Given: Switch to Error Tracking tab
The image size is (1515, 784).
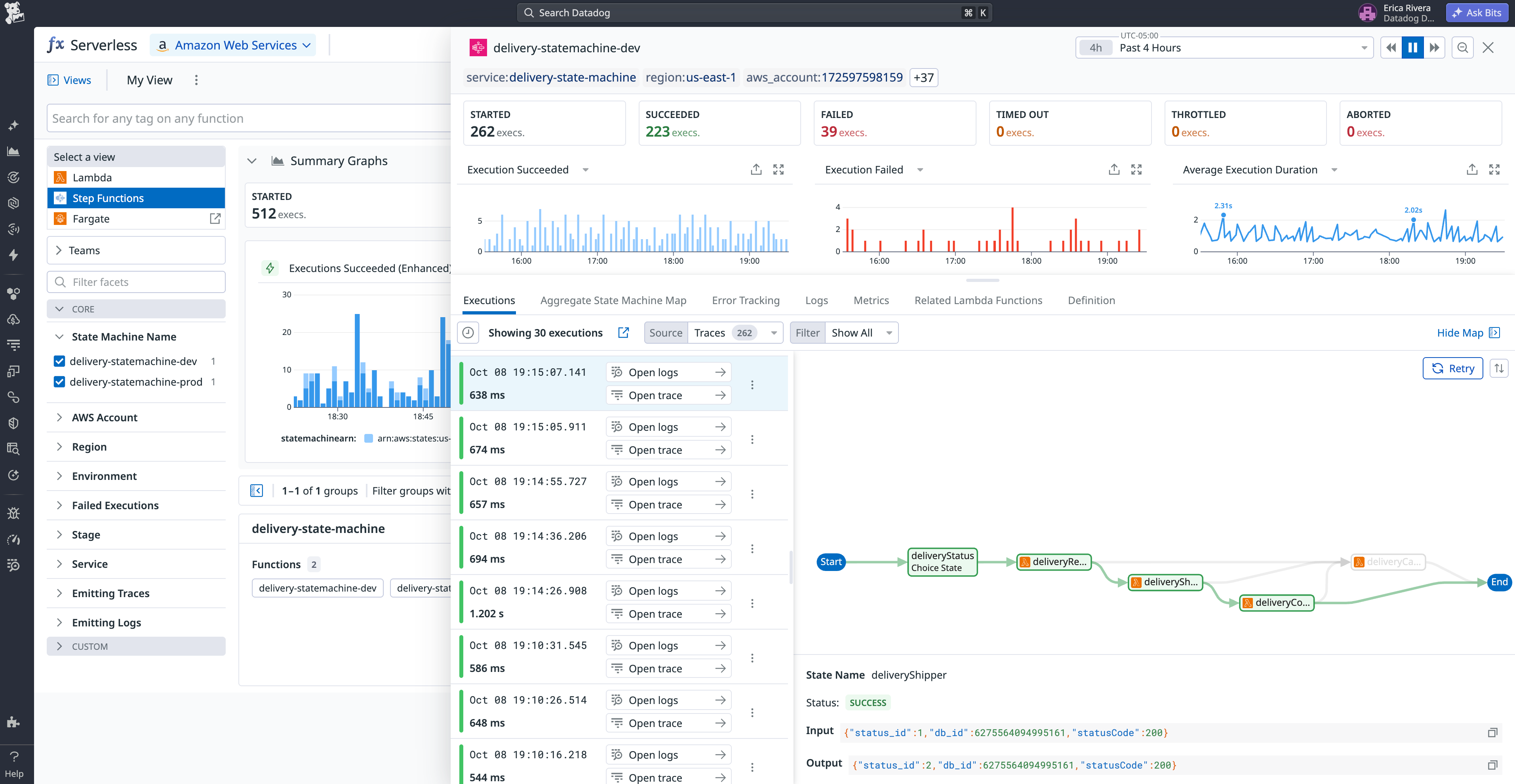Looking at the screenshot, I should (745, 301).
